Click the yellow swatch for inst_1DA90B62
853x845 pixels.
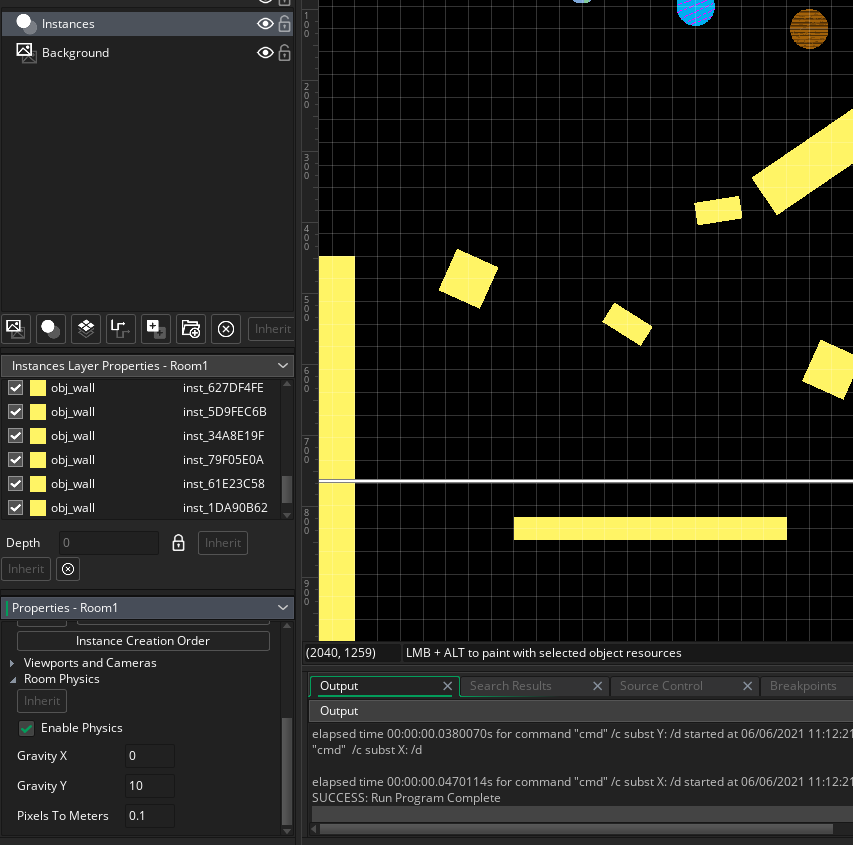(x=38, y=508)
